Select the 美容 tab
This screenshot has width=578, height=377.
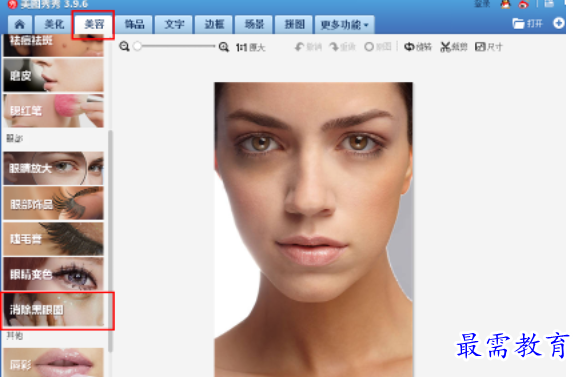(94, 24)
